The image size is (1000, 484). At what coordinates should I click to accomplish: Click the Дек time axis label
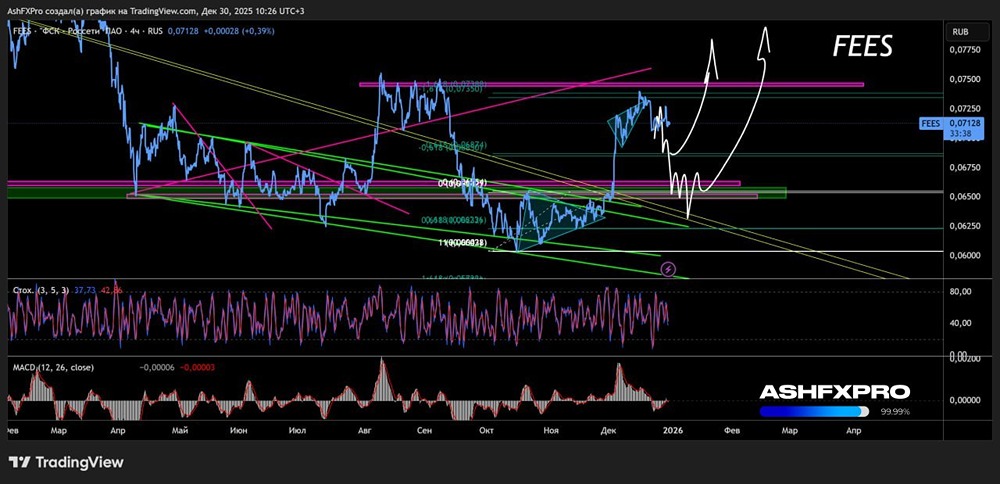click(x=610, y=431)
